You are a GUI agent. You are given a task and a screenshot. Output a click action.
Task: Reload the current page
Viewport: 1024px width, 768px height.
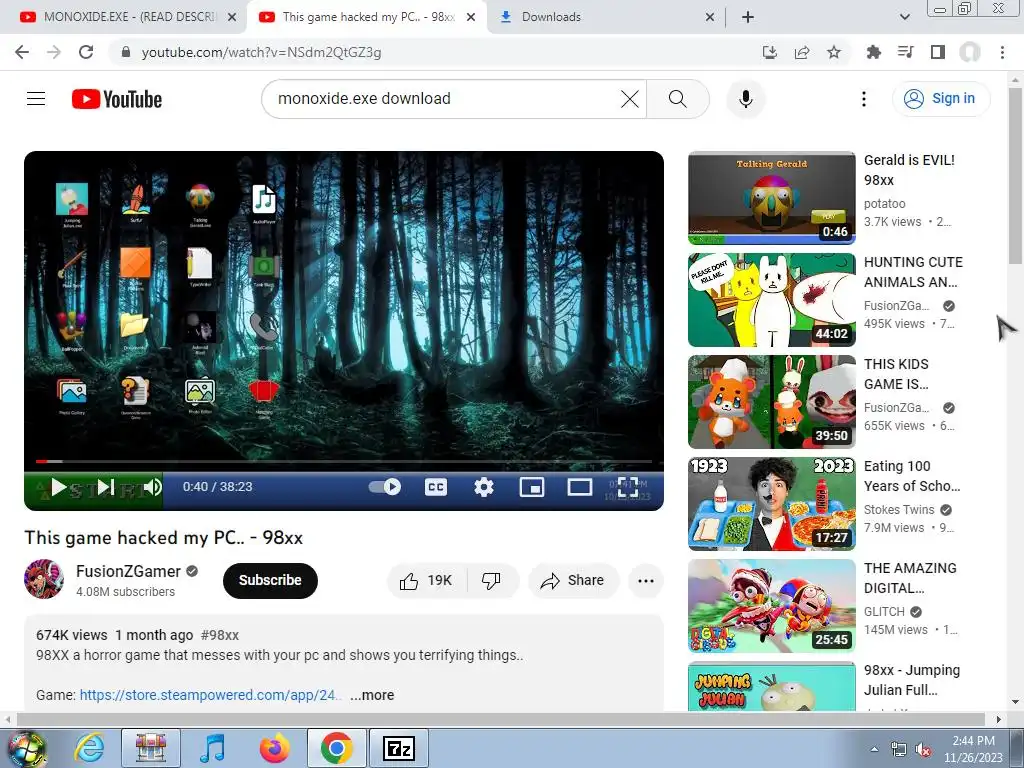[86, 52]
